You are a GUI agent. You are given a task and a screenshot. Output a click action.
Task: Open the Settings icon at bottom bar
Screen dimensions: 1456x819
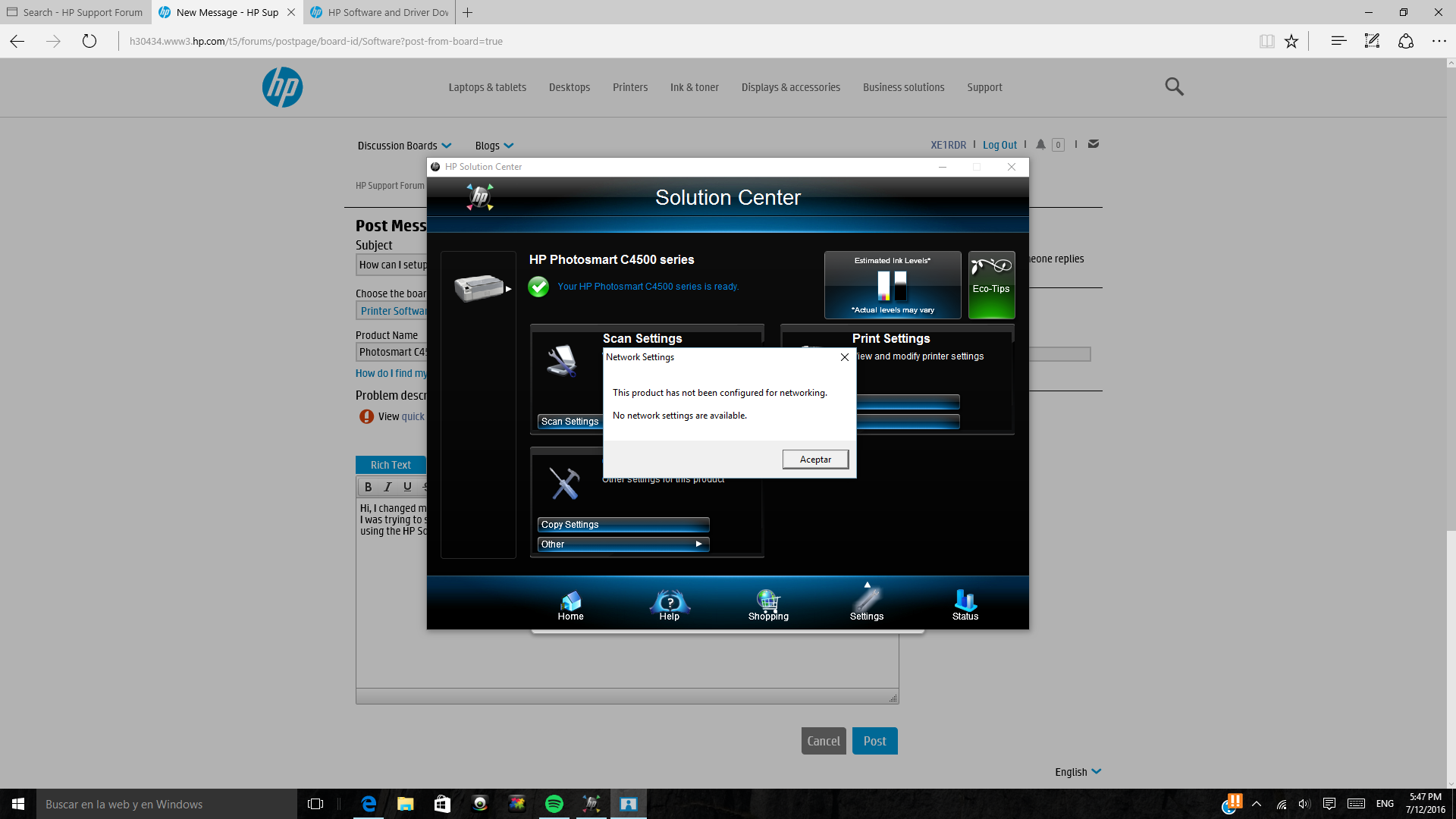pyautogui.click(x=867, y=604)
